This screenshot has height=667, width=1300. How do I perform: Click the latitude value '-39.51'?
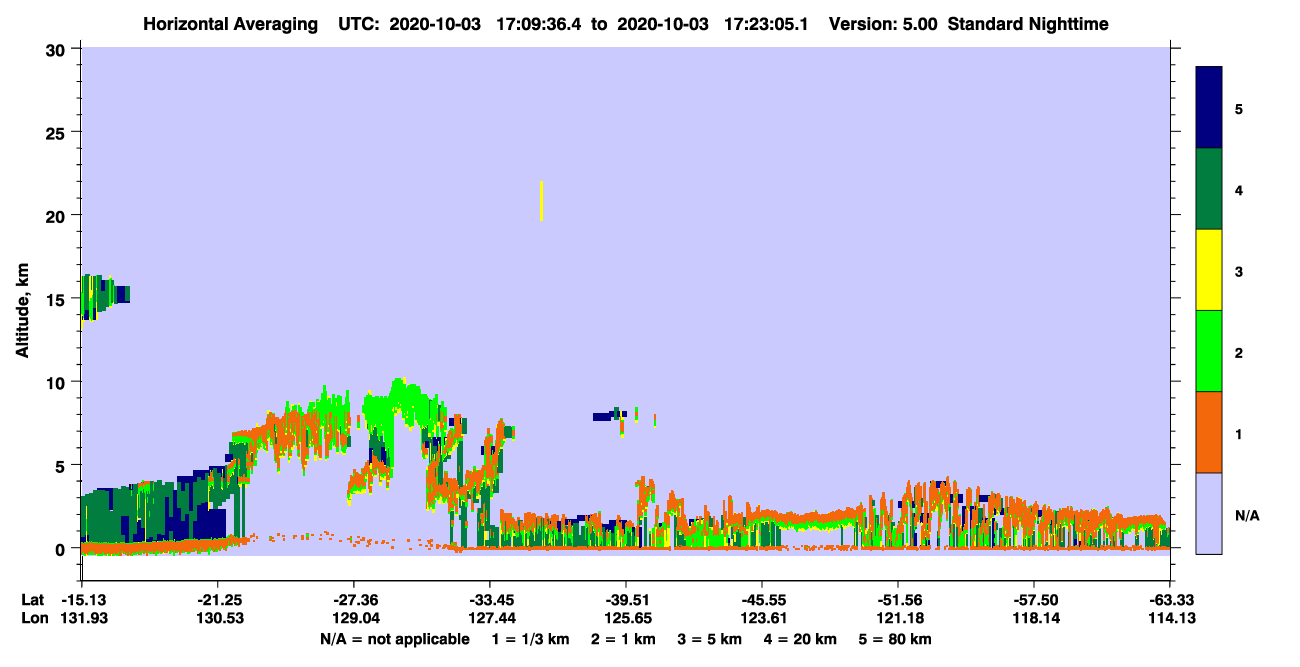click(625, 599)
